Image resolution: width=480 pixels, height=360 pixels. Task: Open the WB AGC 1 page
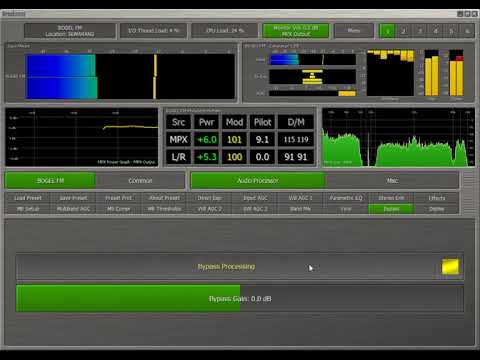pyautogui.click(x=300, y=198)
